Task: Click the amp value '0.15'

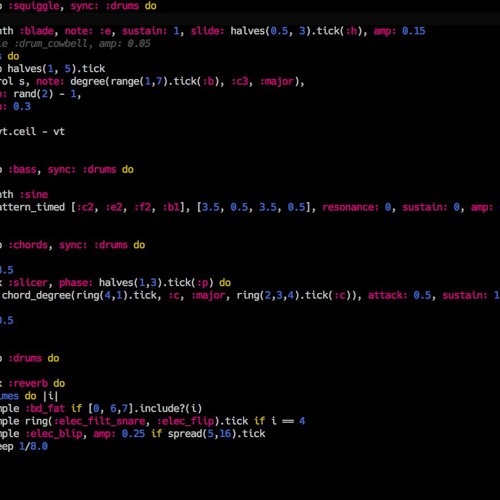Action: coord(413,31)
